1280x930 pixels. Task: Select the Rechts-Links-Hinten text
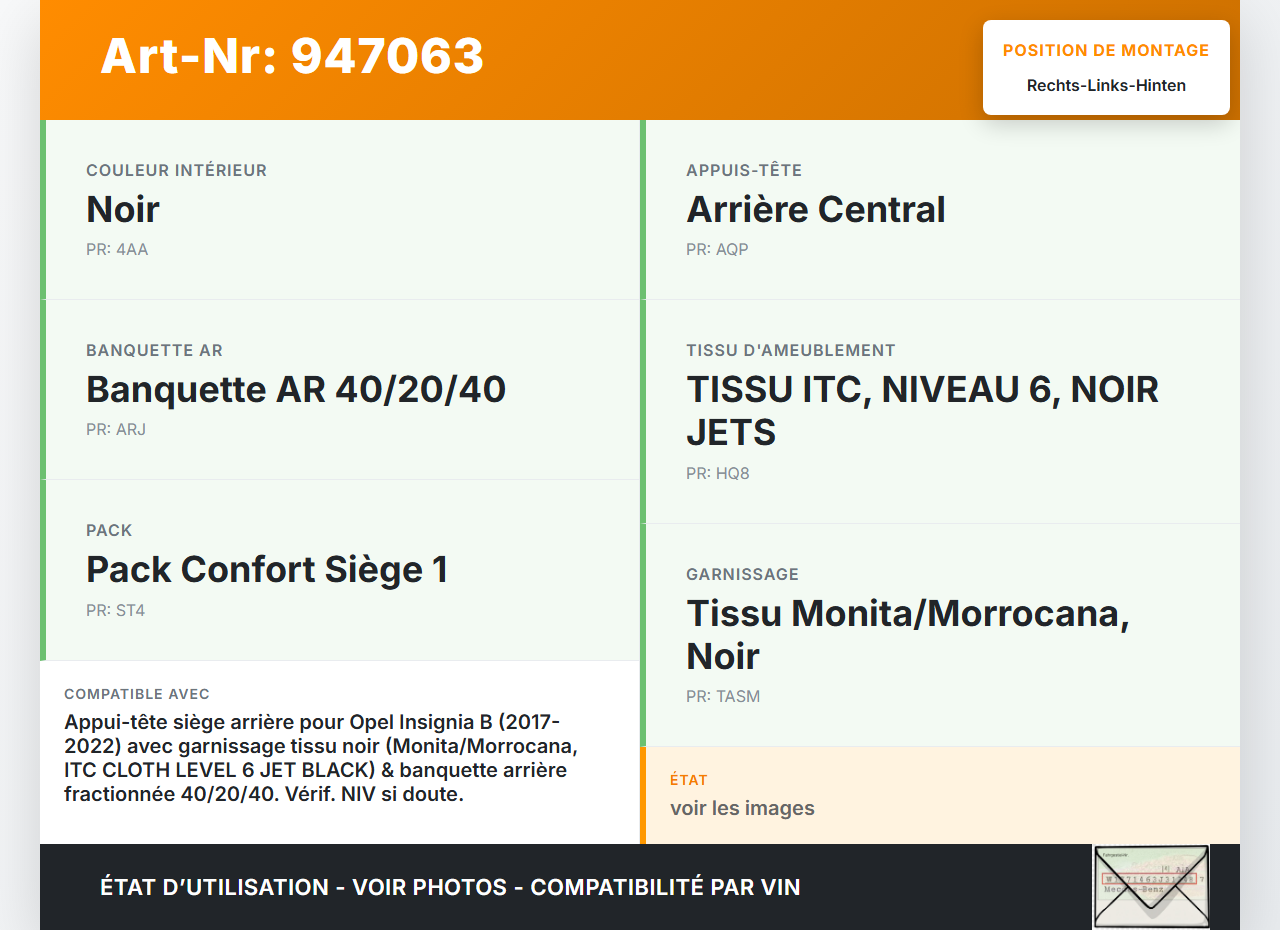(x=1106, y=86)
